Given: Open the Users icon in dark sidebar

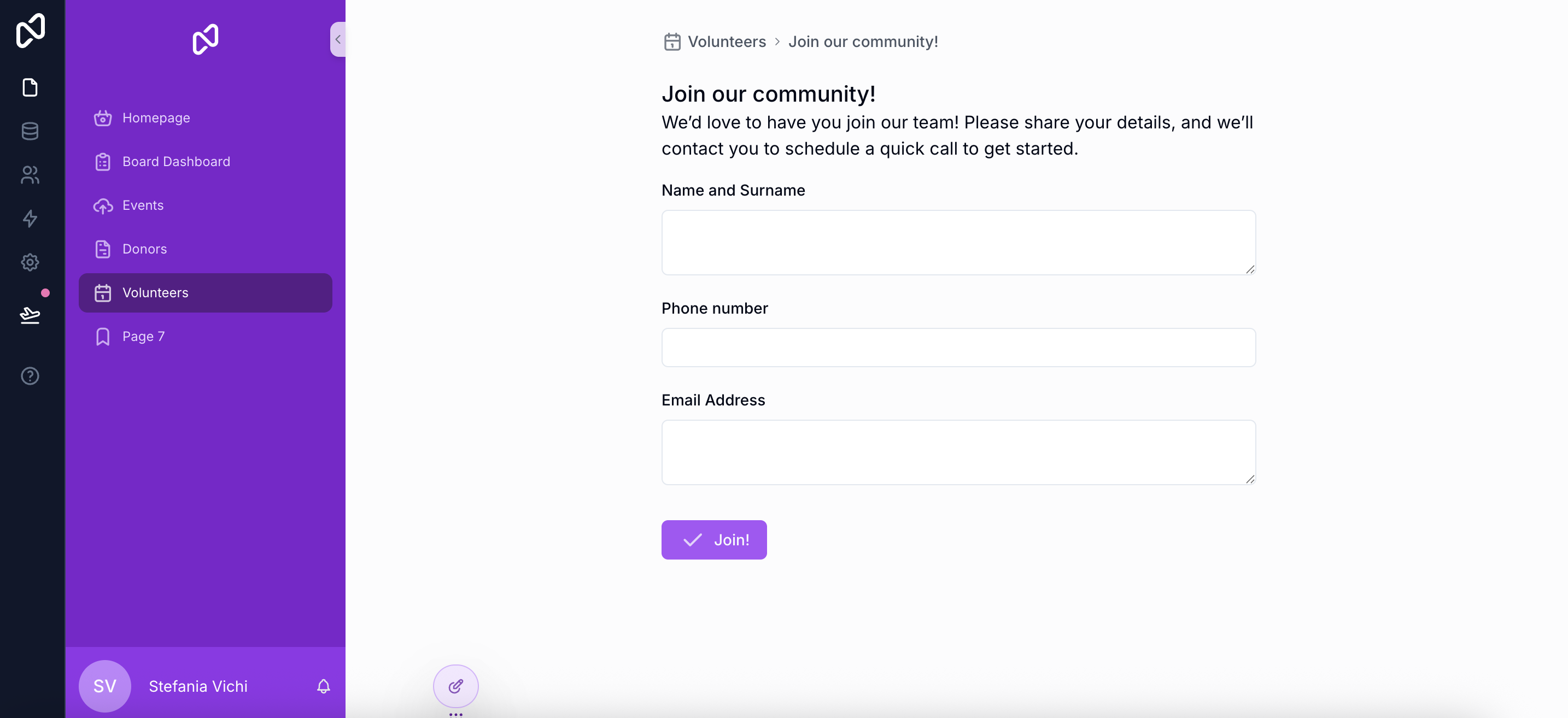Looking at the screenshot, I should (x=30, y=175).
